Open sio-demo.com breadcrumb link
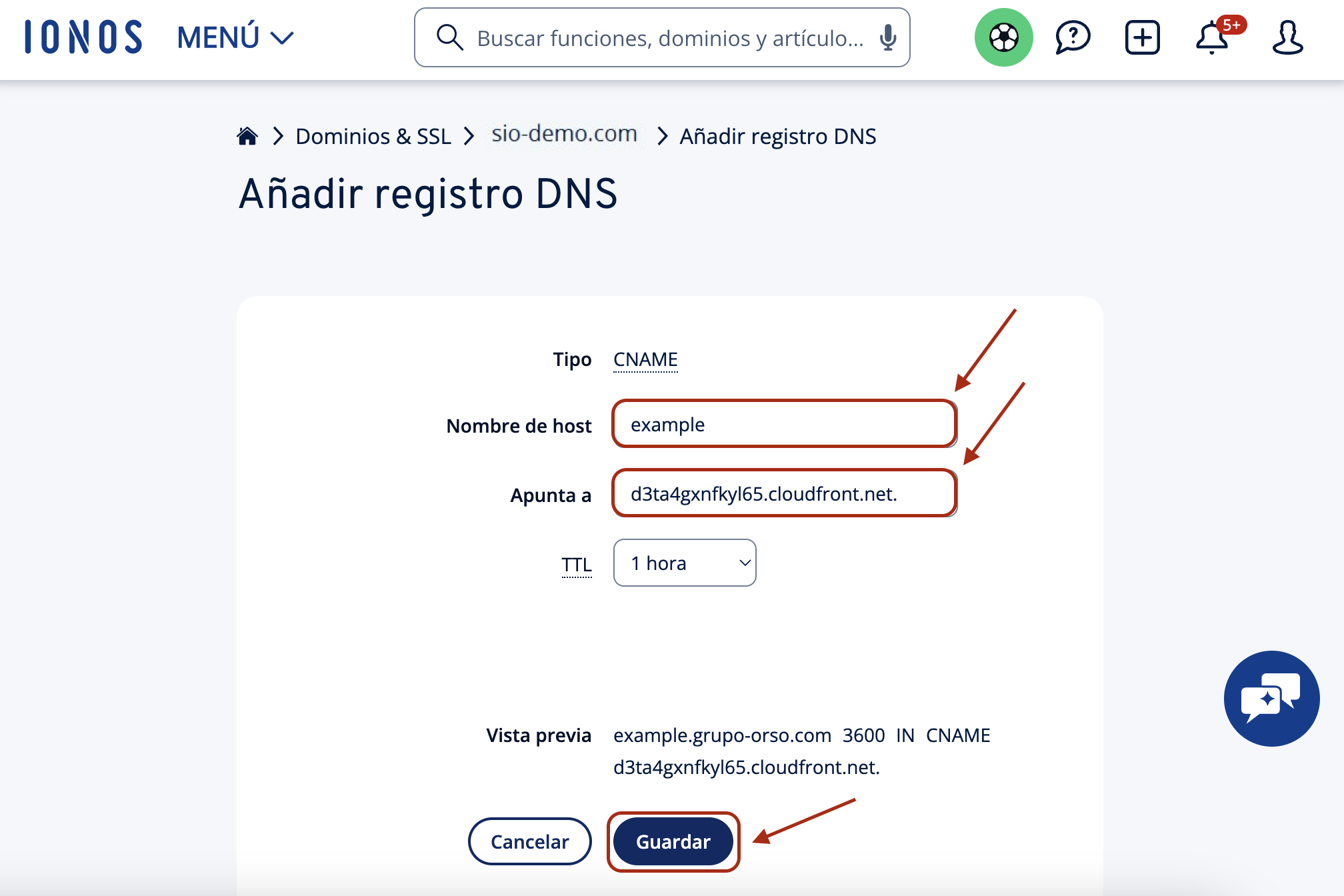This screenshot has height=896, width=1344. pyautogui.click(x=564, y=134)
